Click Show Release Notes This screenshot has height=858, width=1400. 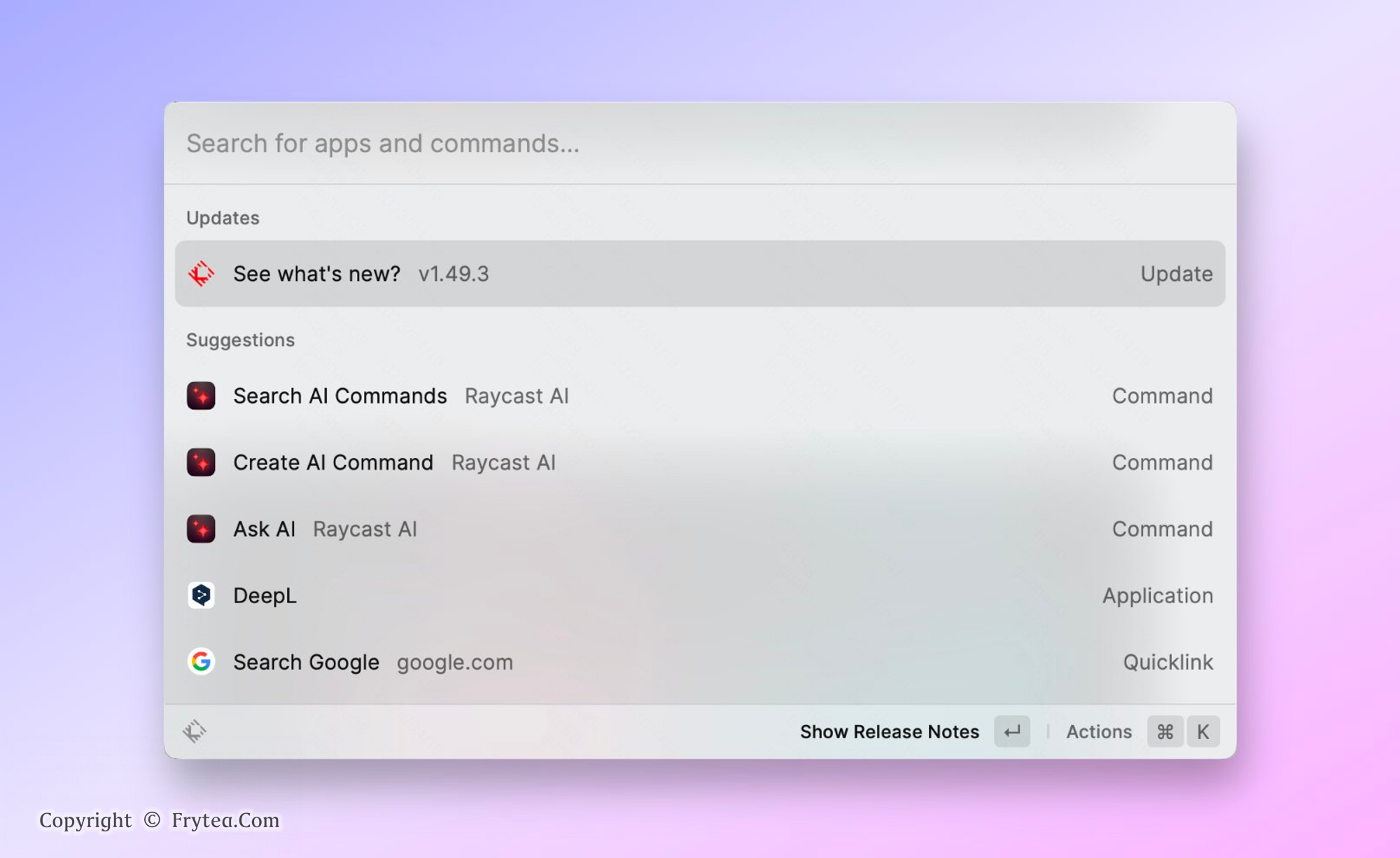coord(889,732)
